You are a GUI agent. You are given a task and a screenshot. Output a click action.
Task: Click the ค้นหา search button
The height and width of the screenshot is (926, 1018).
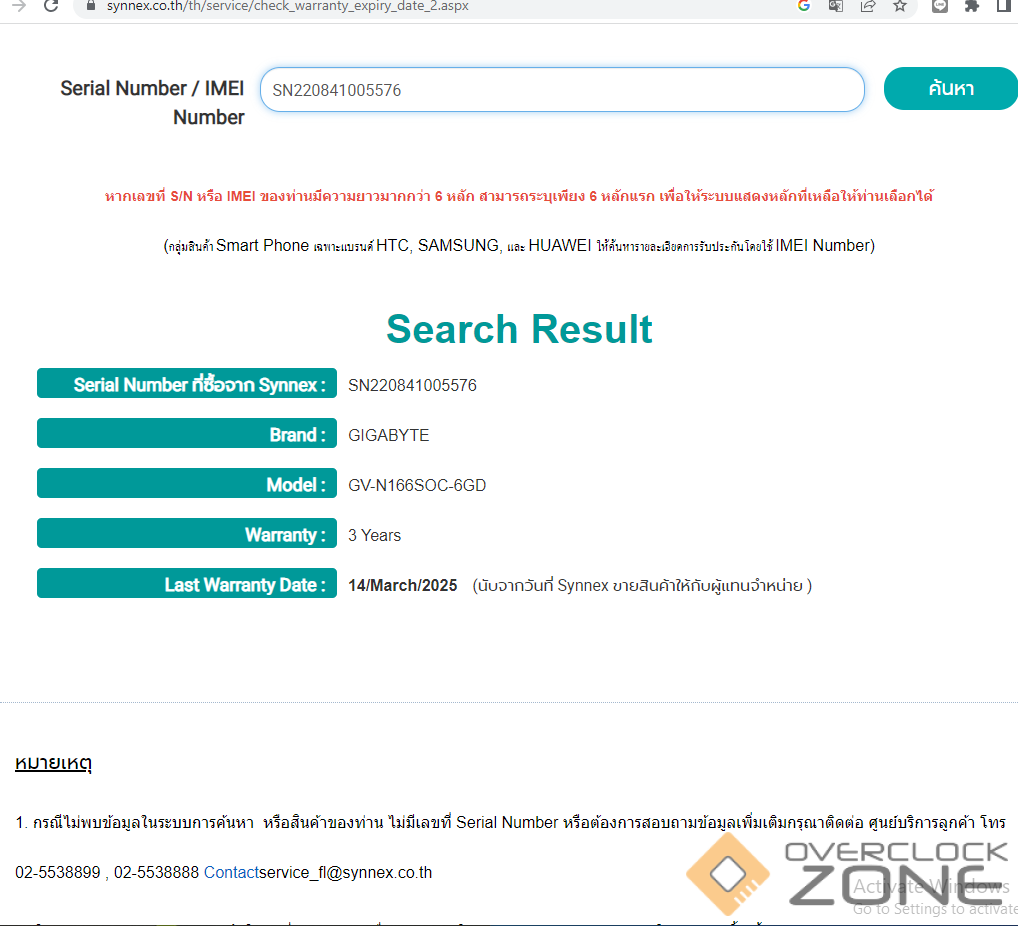[x=950, y=88]
